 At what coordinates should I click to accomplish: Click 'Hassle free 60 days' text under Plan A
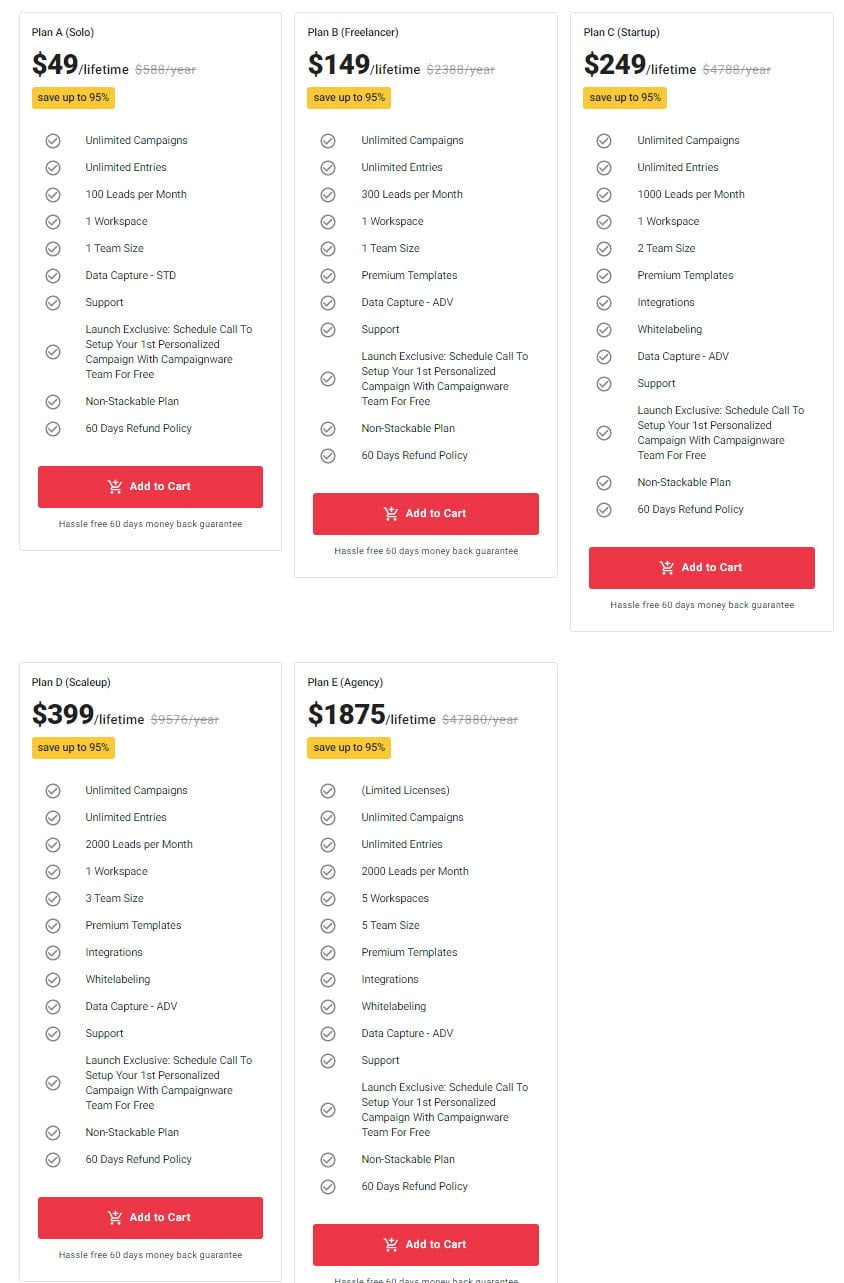click(150, 524)
